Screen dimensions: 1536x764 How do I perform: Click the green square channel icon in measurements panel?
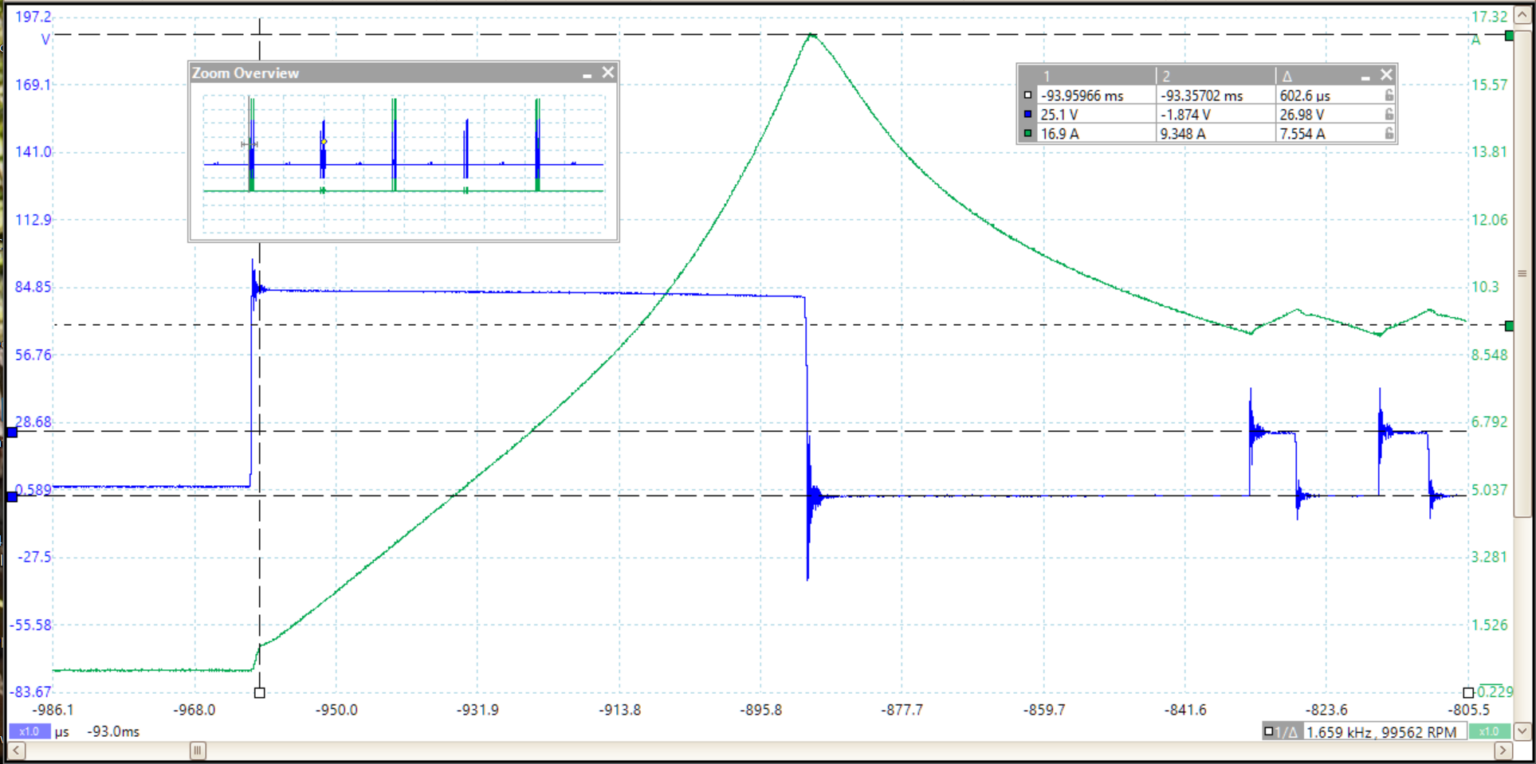pos(1027,133)
